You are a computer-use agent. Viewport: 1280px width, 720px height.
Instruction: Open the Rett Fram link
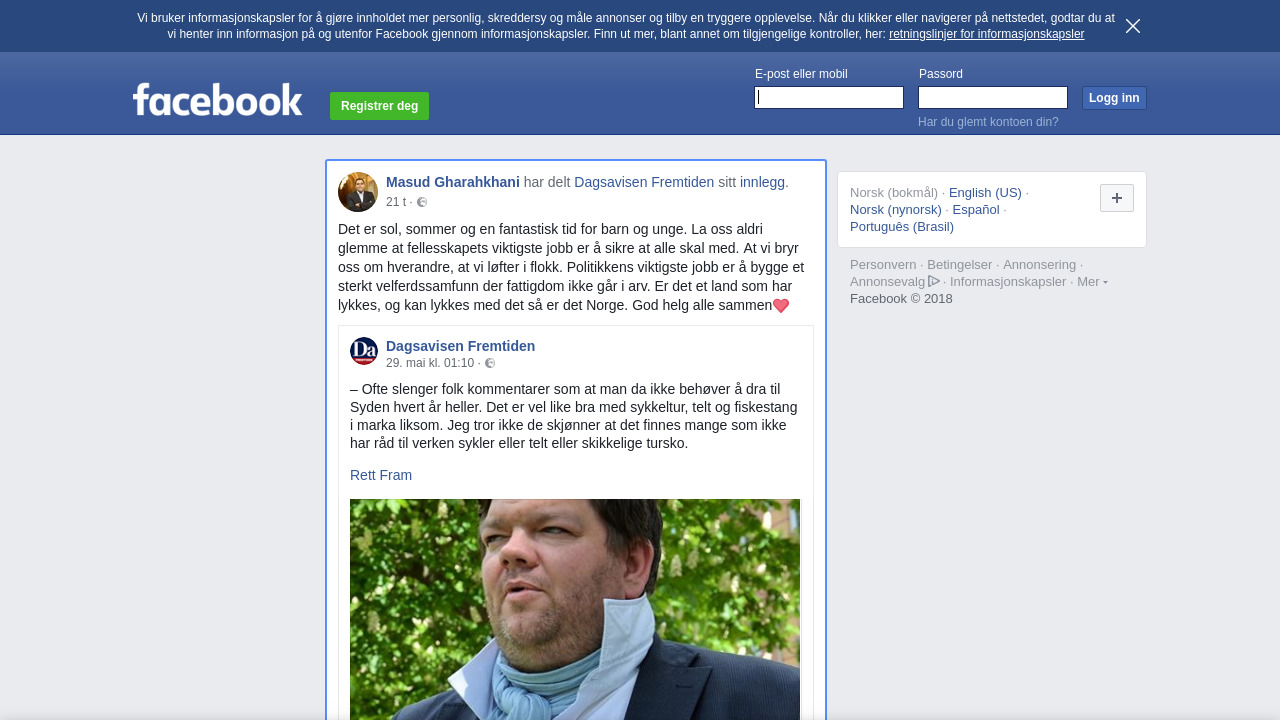381,475
